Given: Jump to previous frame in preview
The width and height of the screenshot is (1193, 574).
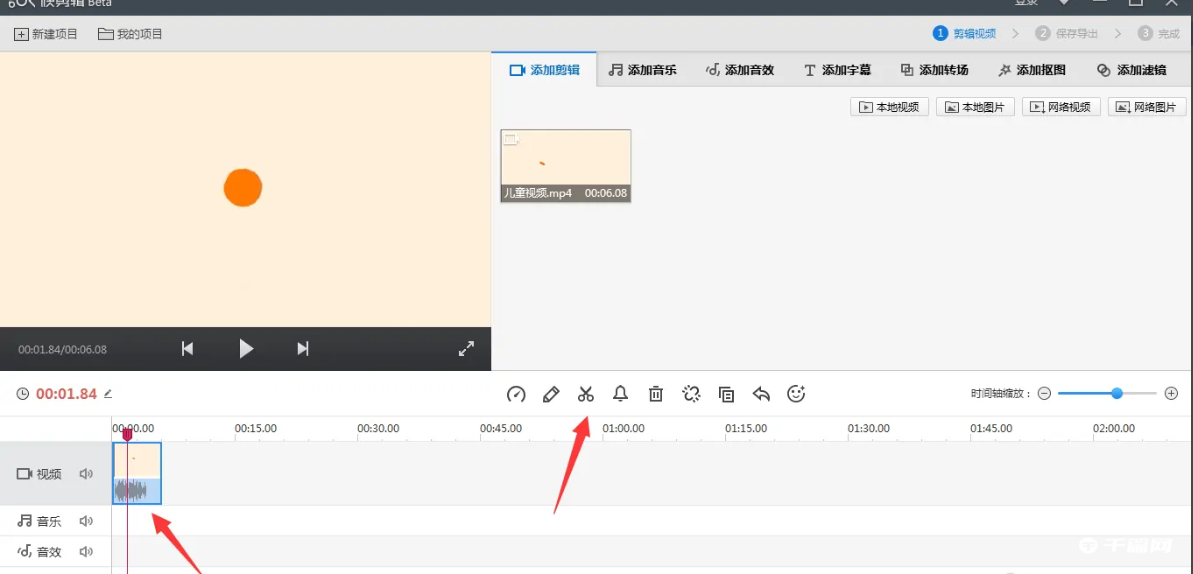Looking at the screenshot, I should pyautogui.click(x=187, y=349).
